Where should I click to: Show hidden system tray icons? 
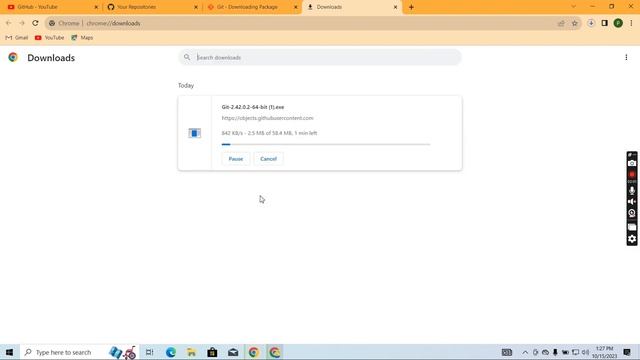pos(525,352)
